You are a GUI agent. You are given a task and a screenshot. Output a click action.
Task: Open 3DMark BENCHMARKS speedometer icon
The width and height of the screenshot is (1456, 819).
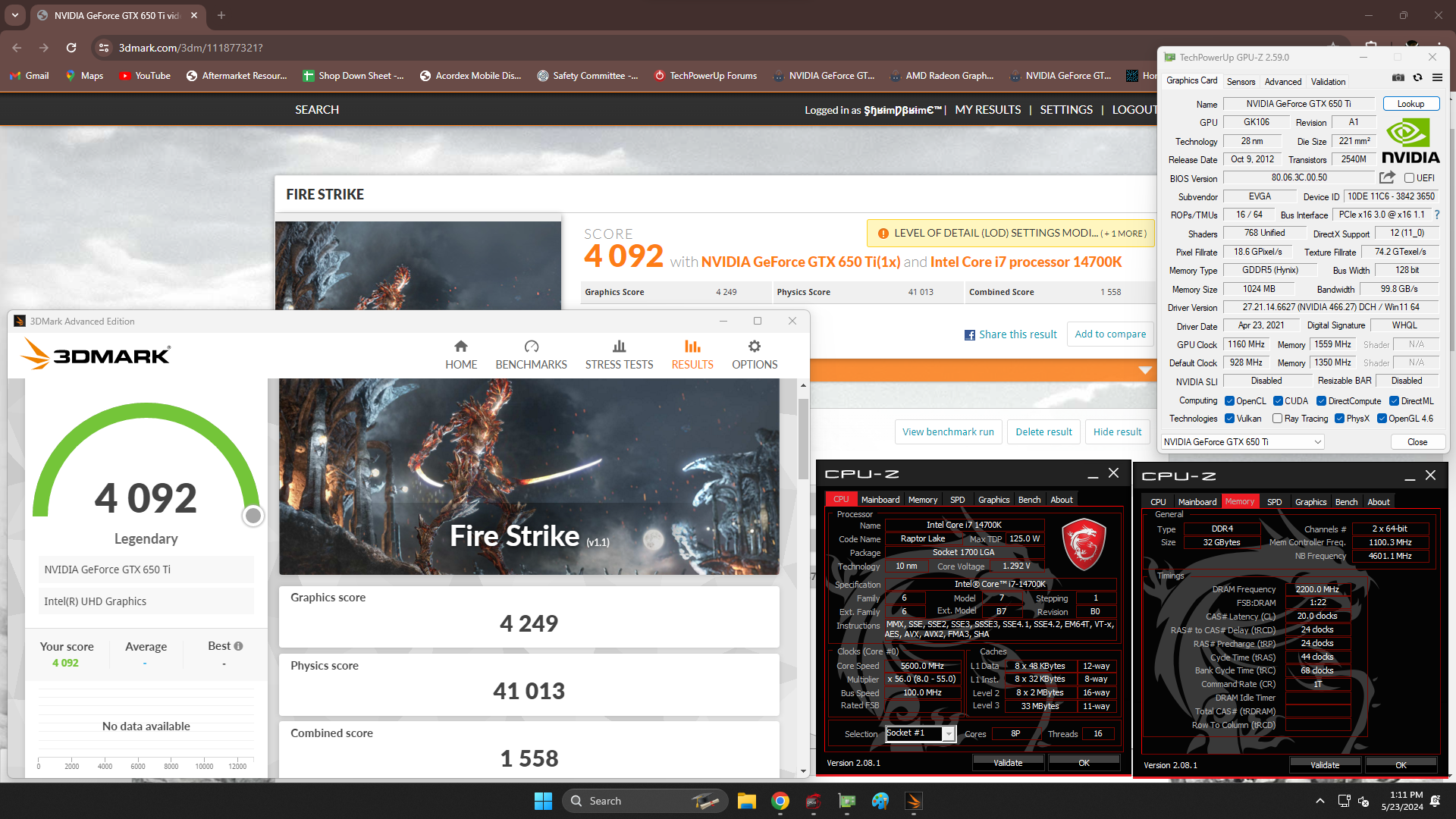(532, 347)
